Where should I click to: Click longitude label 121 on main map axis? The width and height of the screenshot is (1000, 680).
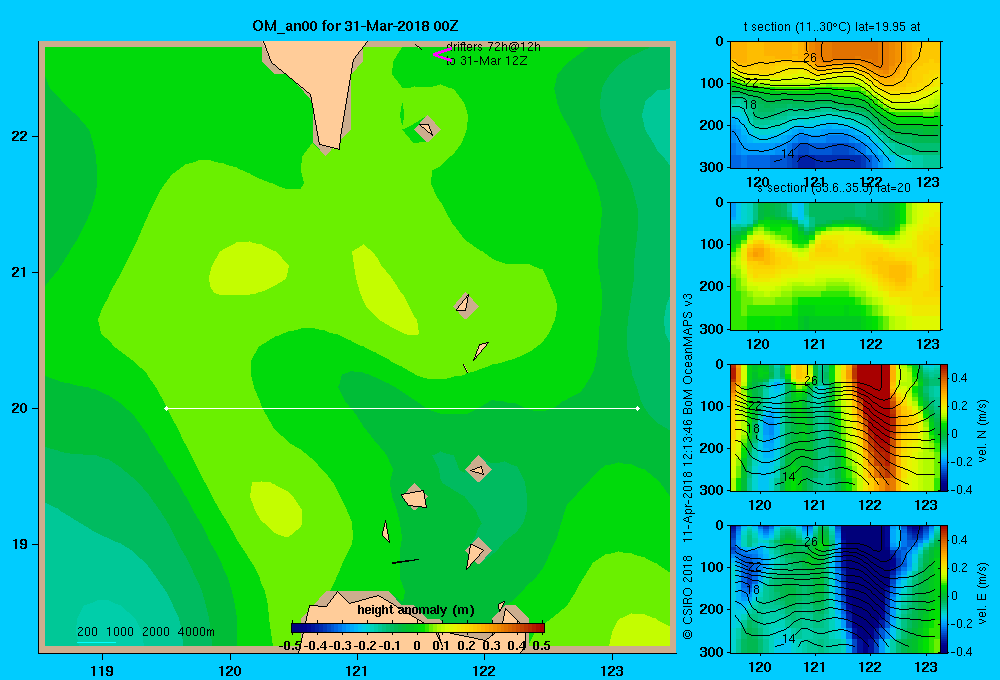coord(357,670)
